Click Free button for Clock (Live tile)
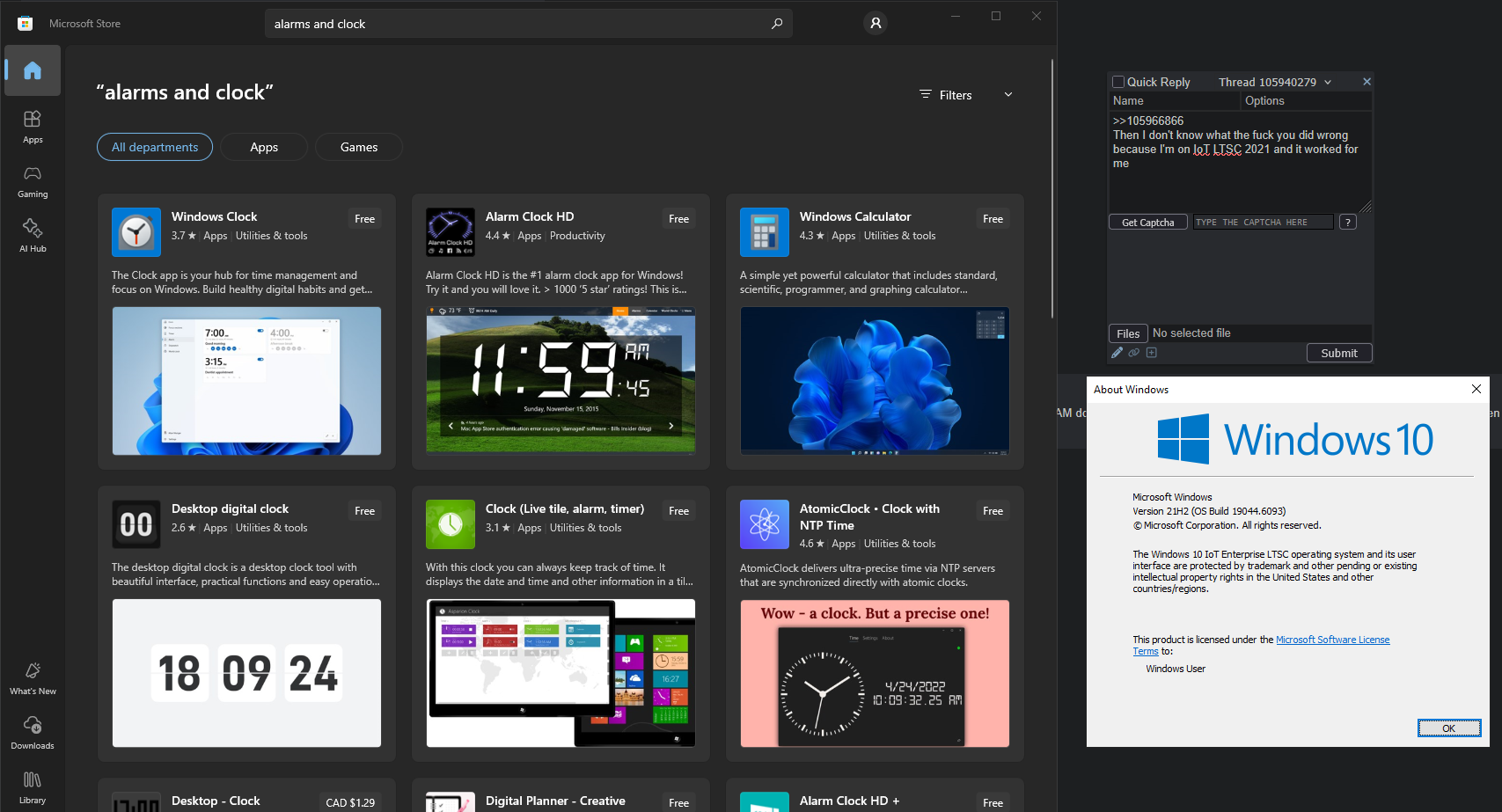This screenshot has width=1502, height=812. coord(678,511)
